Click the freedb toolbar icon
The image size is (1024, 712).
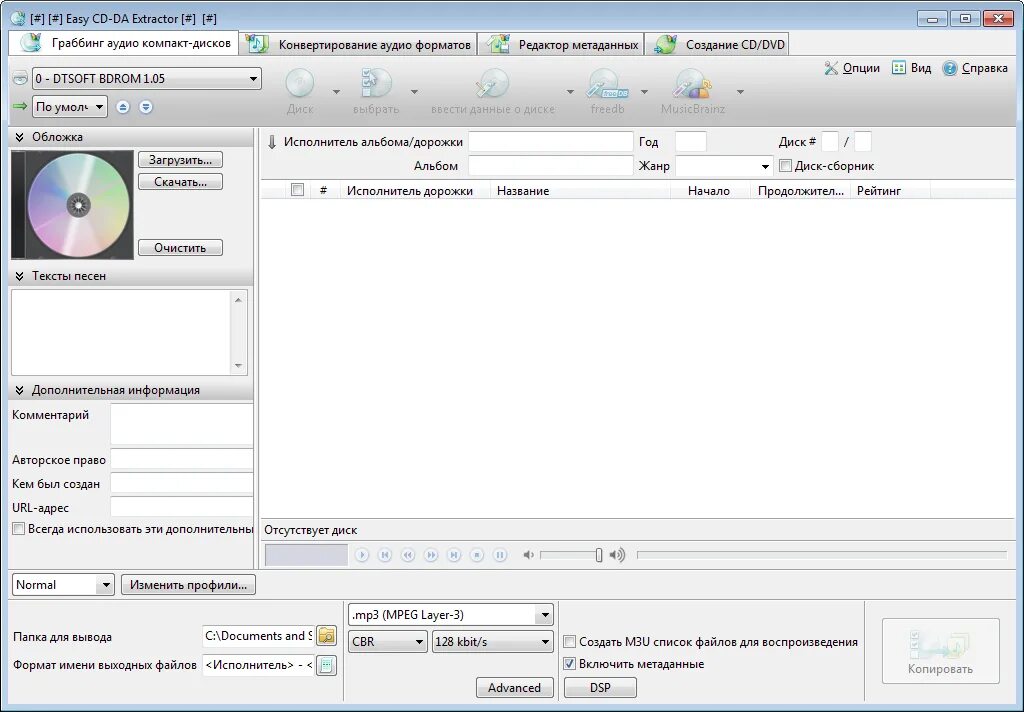pos(607,85)
